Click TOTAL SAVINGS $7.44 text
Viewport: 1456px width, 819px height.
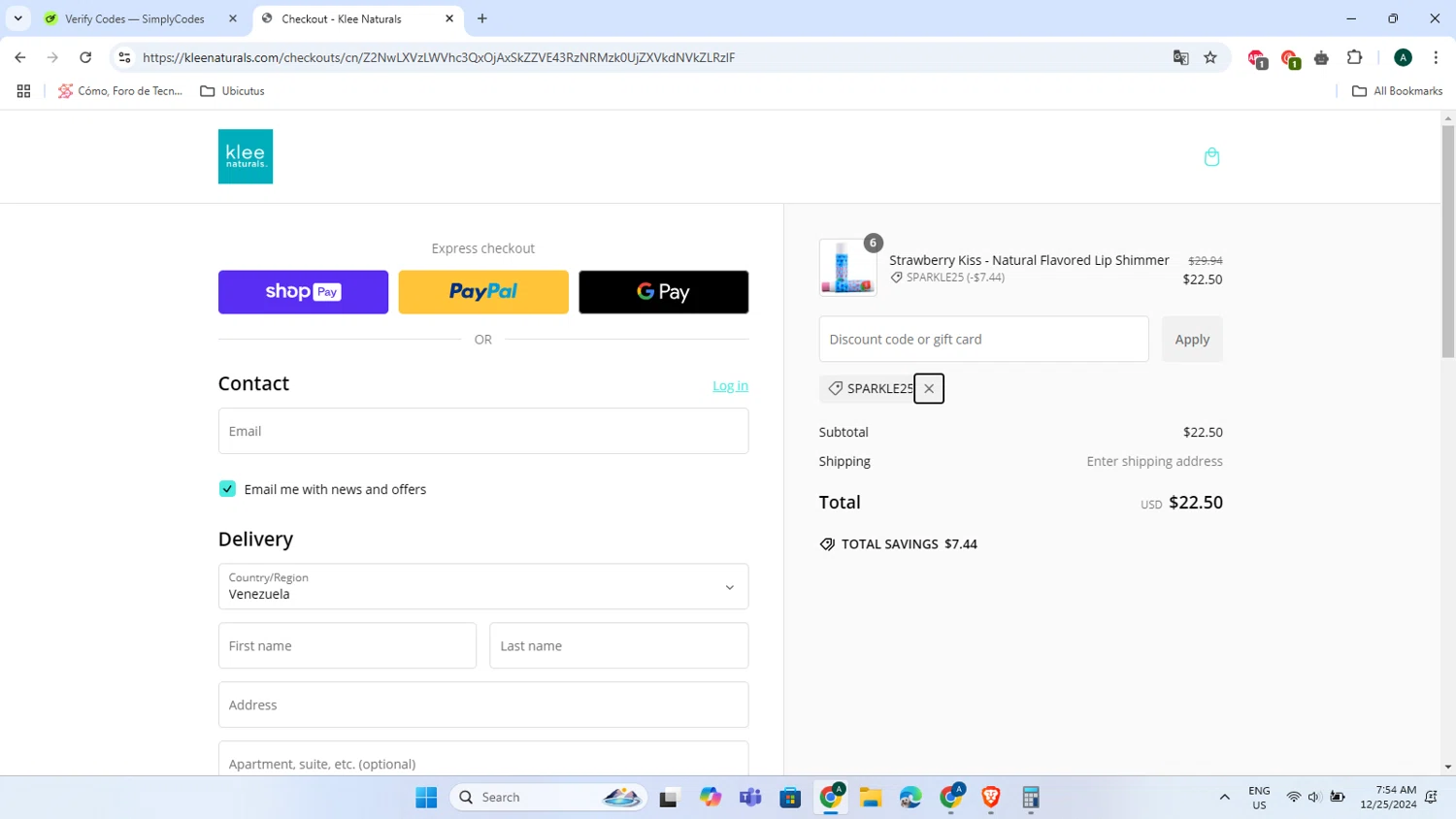click(910, 544)
